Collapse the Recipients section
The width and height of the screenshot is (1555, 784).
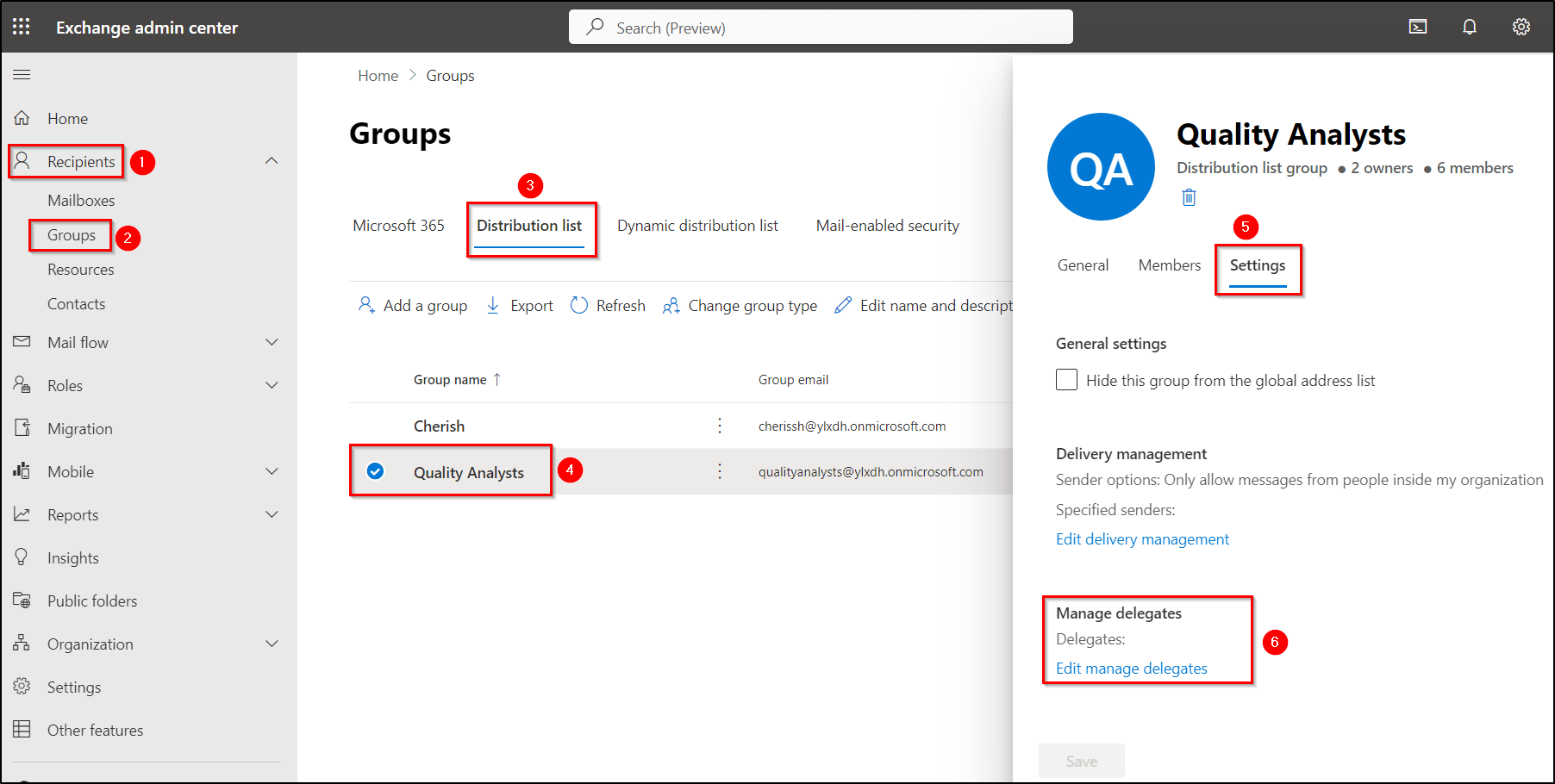(x=272, y=160)
